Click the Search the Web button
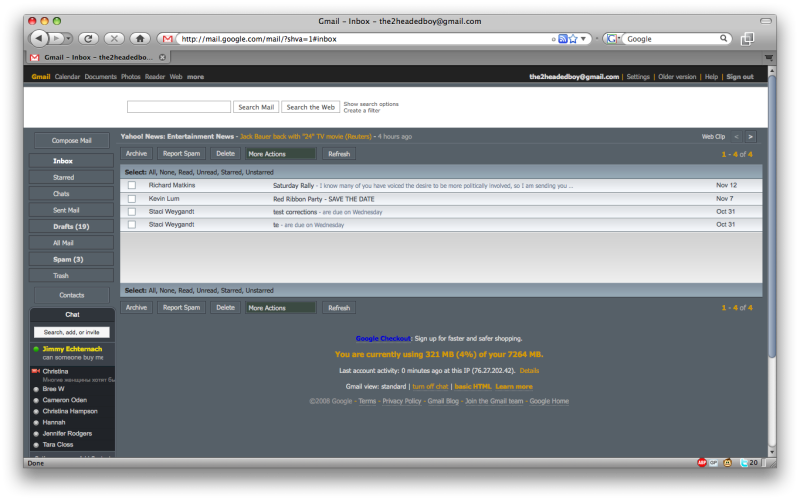 (310, 107)
